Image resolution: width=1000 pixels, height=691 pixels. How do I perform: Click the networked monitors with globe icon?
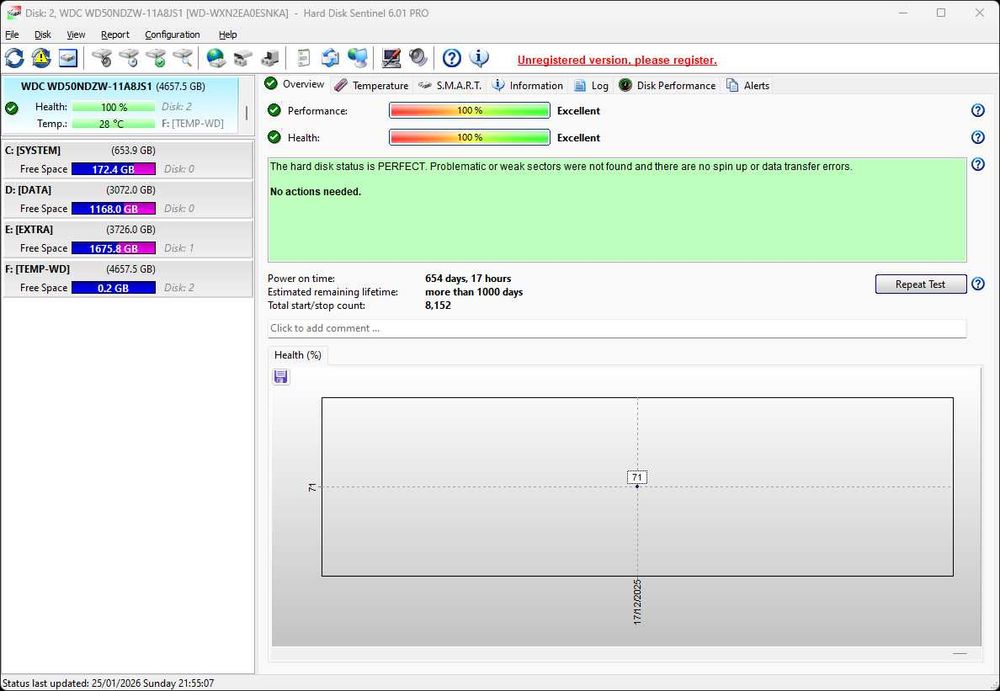(x=357, y=59)
